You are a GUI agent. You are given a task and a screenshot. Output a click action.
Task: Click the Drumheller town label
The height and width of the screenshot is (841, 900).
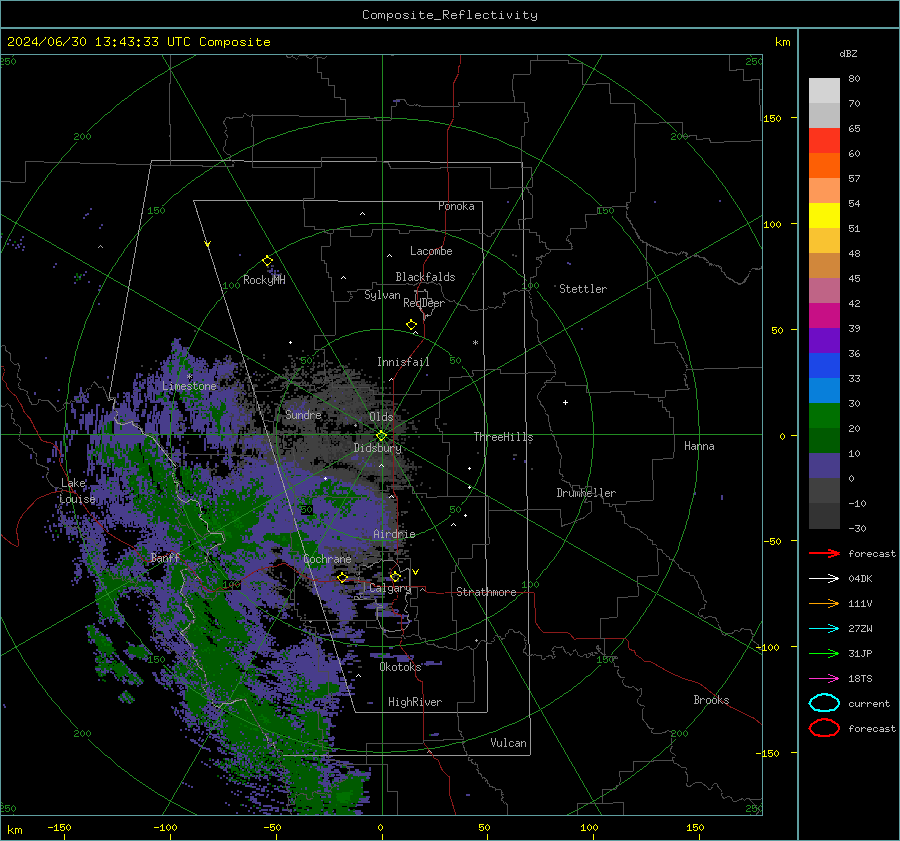point(586,493)
